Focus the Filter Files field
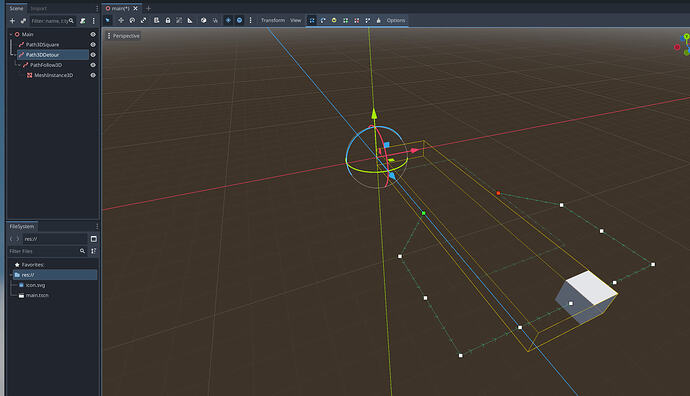The image size is (690, 396). 47,251
